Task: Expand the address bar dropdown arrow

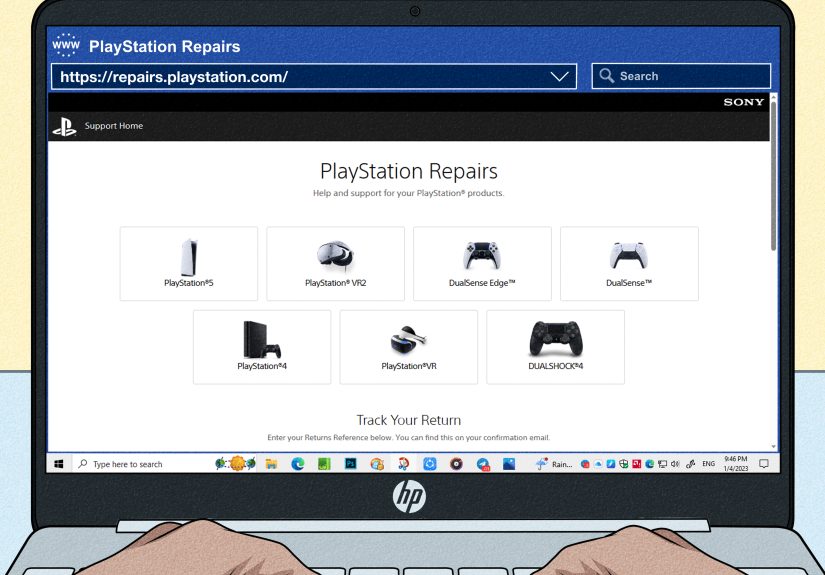Action: 559,77
